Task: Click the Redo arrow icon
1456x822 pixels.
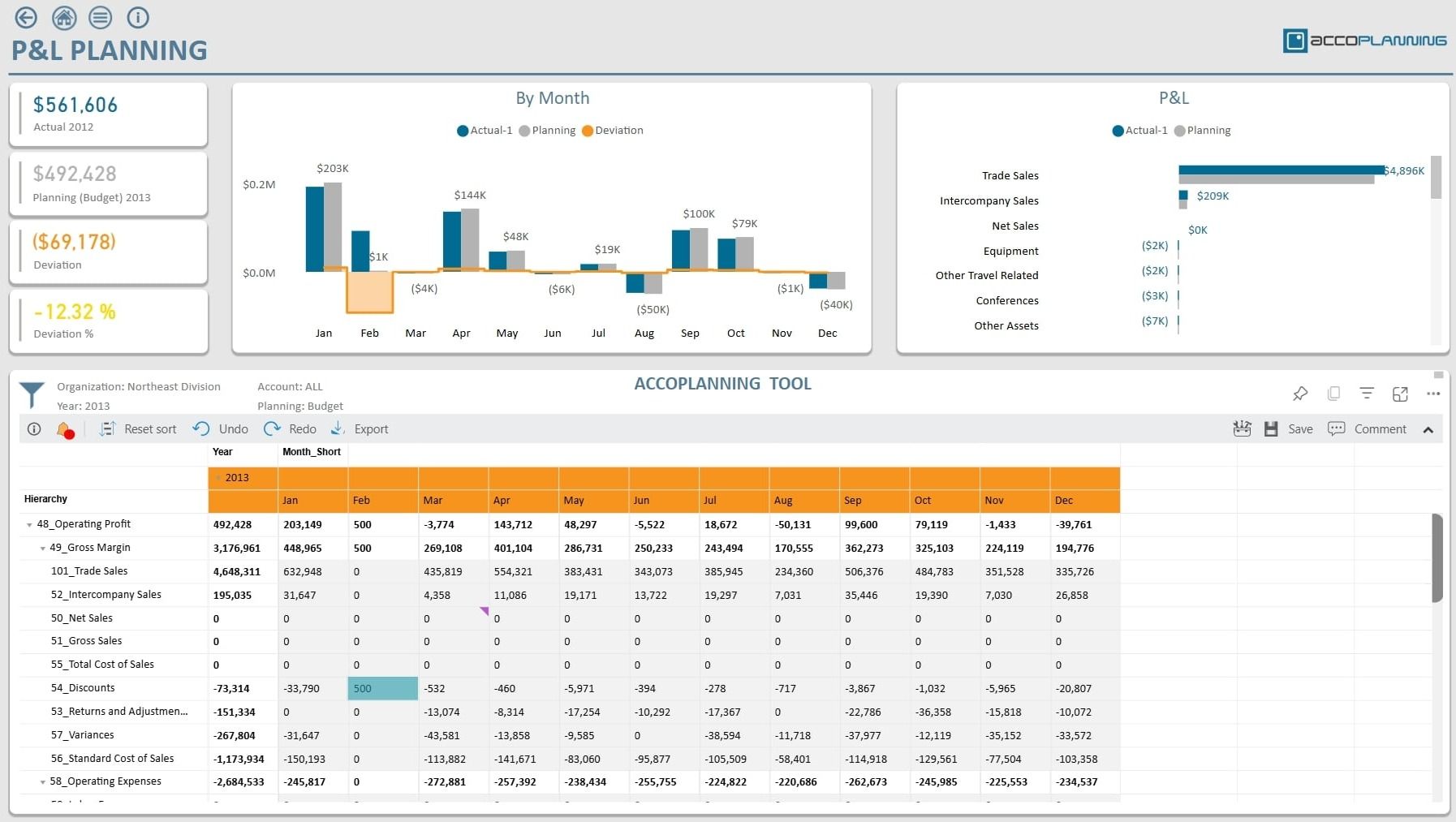Action: (272, 428)
